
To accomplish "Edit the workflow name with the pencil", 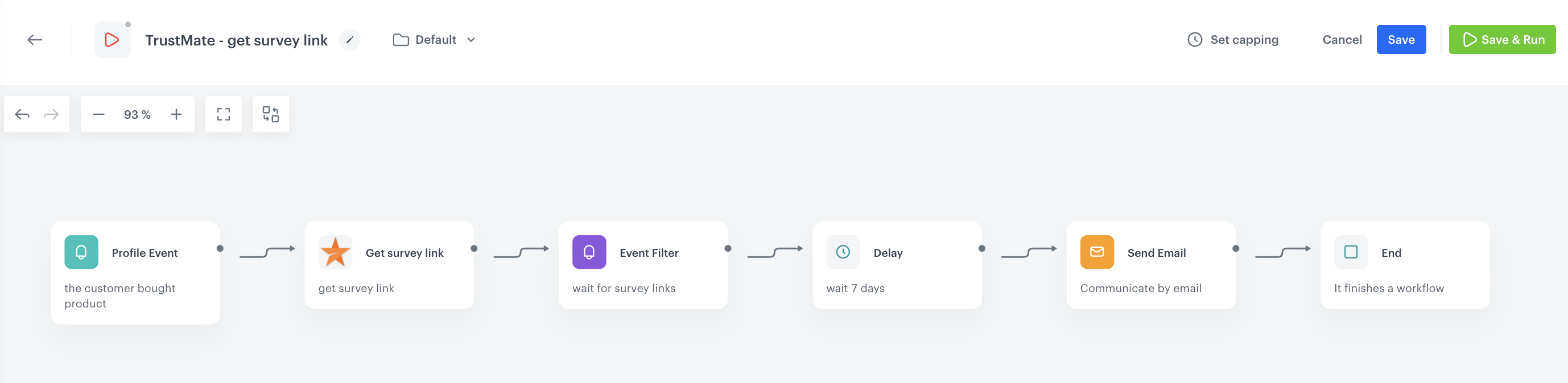I will (x=349, y=40).
